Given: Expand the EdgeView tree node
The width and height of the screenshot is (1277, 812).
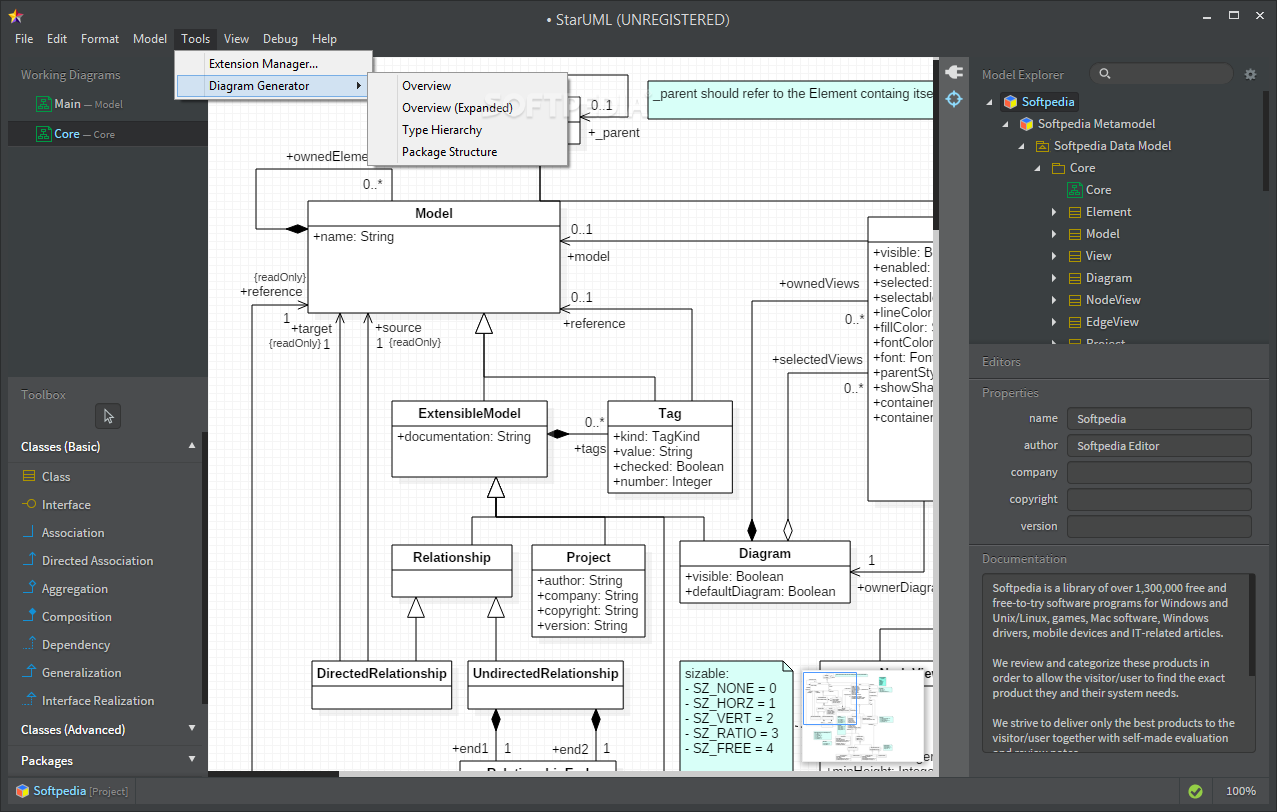Looking at the screenshot, I should [x=1054, y=322].
